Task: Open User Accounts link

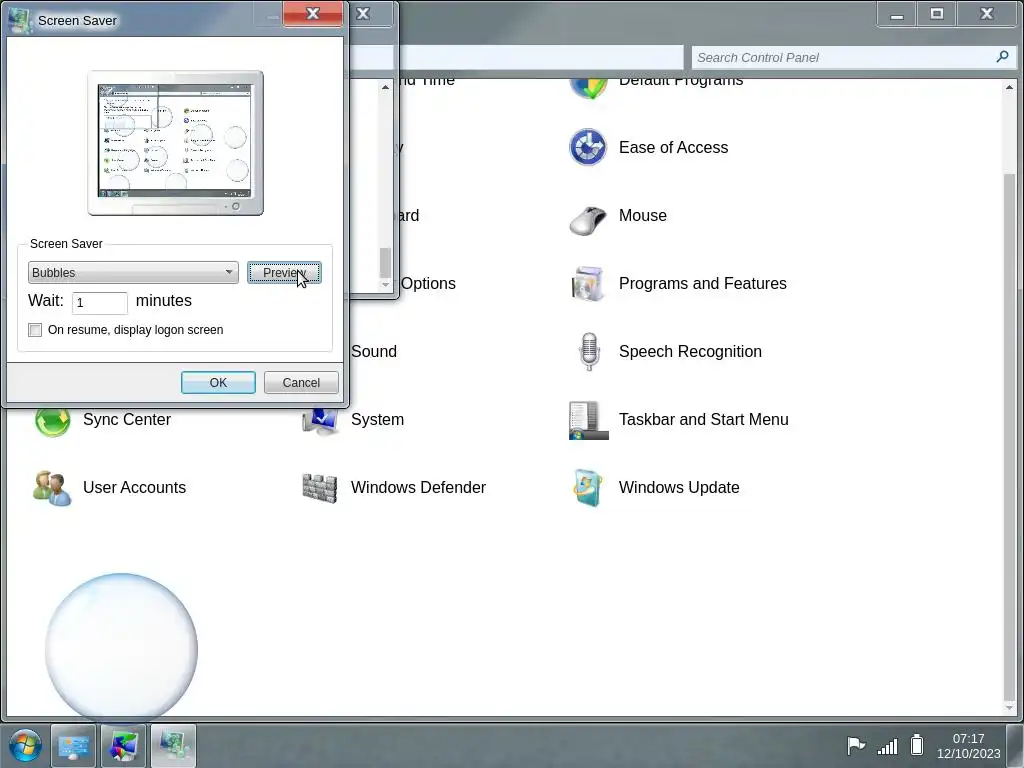Action: coord(134,487)
